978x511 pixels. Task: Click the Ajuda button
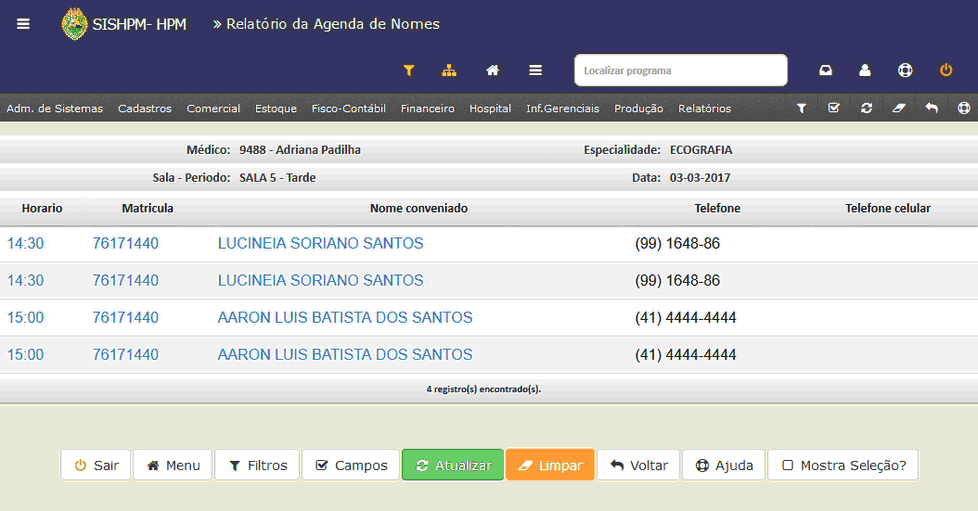(724, 465)
